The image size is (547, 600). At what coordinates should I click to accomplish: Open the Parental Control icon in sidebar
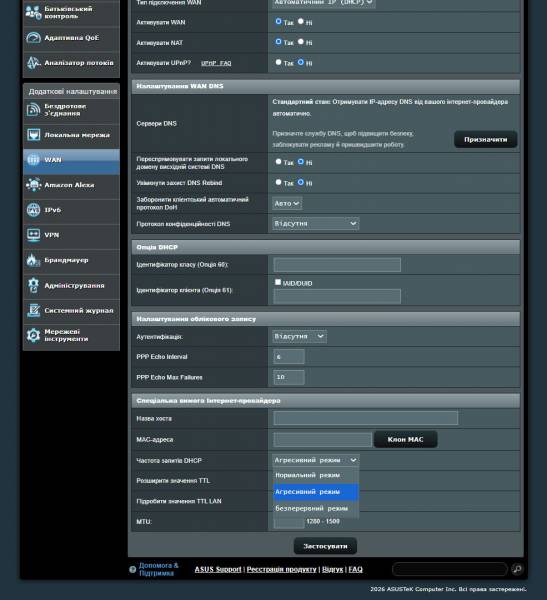coord(33,13)
